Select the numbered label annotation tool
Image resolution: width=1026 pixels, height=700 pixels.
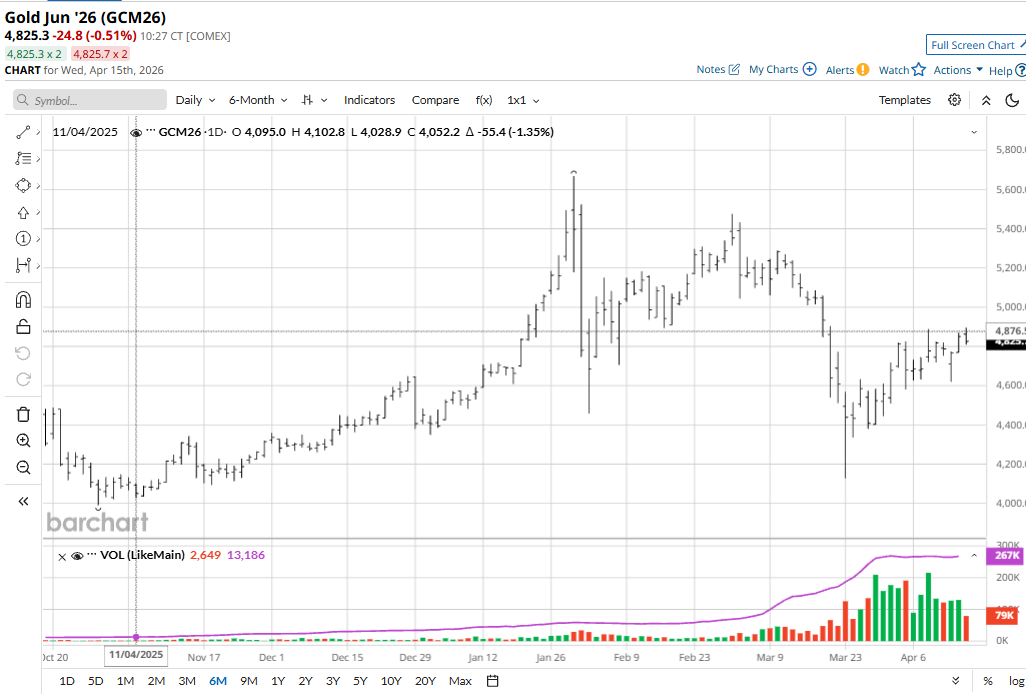tap(23, 239)
